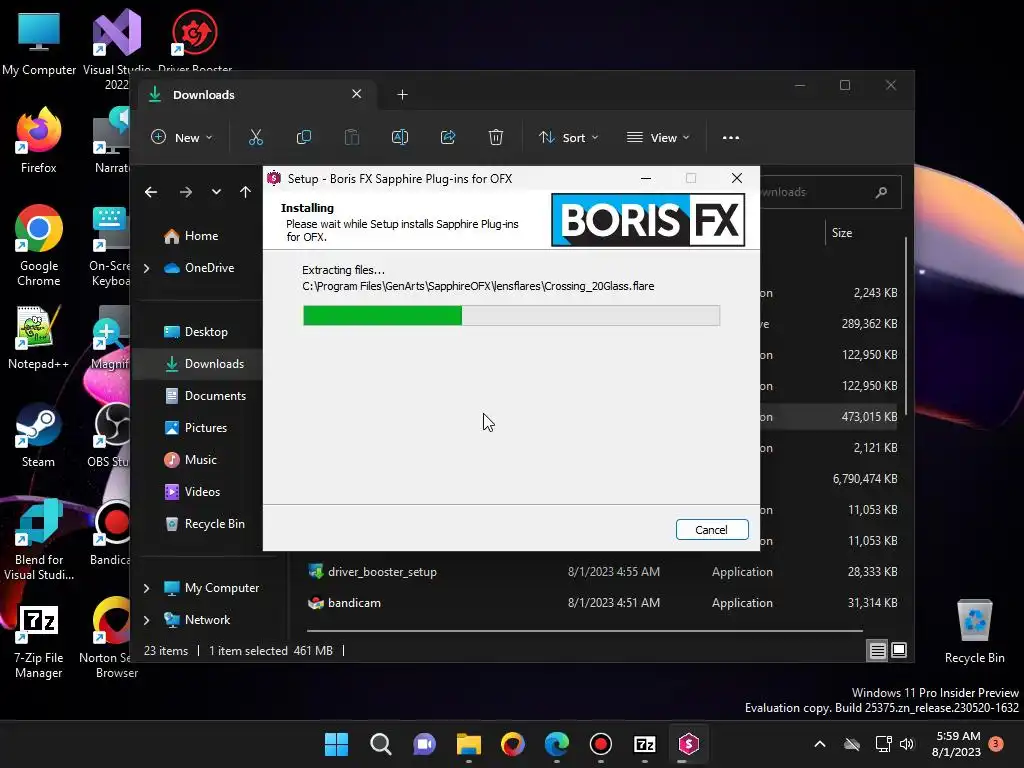Open the View dropdown in File Explorer
The image size is (1024, 768).
(x=658, y=137)
